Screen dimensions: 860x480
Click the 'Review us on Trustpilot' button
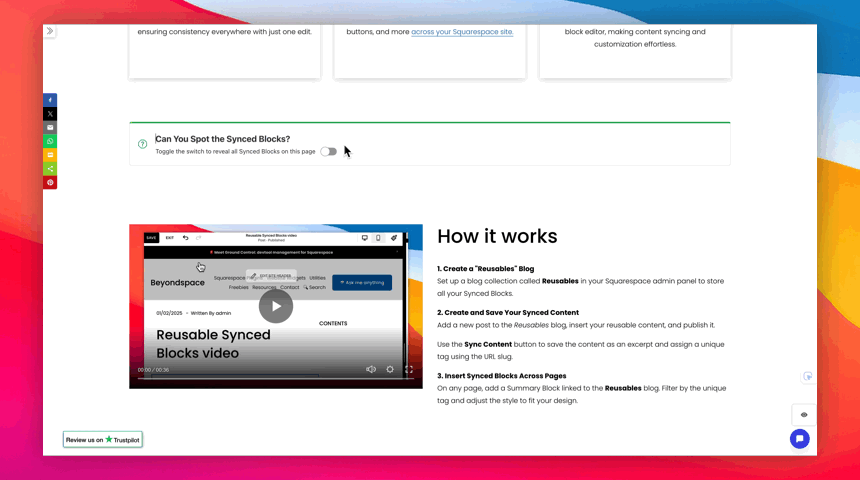coord(103,439)
